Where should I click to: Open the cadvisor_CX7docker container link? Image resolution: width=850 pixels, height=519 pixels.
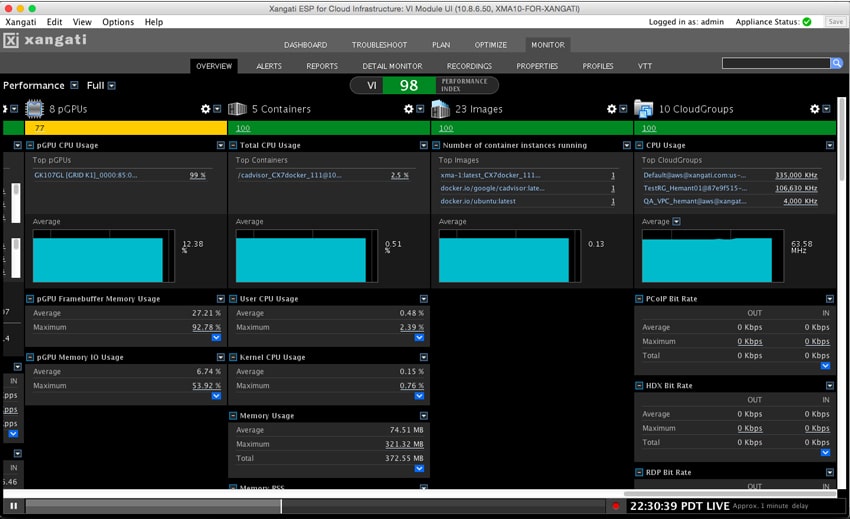coord(289,175)
